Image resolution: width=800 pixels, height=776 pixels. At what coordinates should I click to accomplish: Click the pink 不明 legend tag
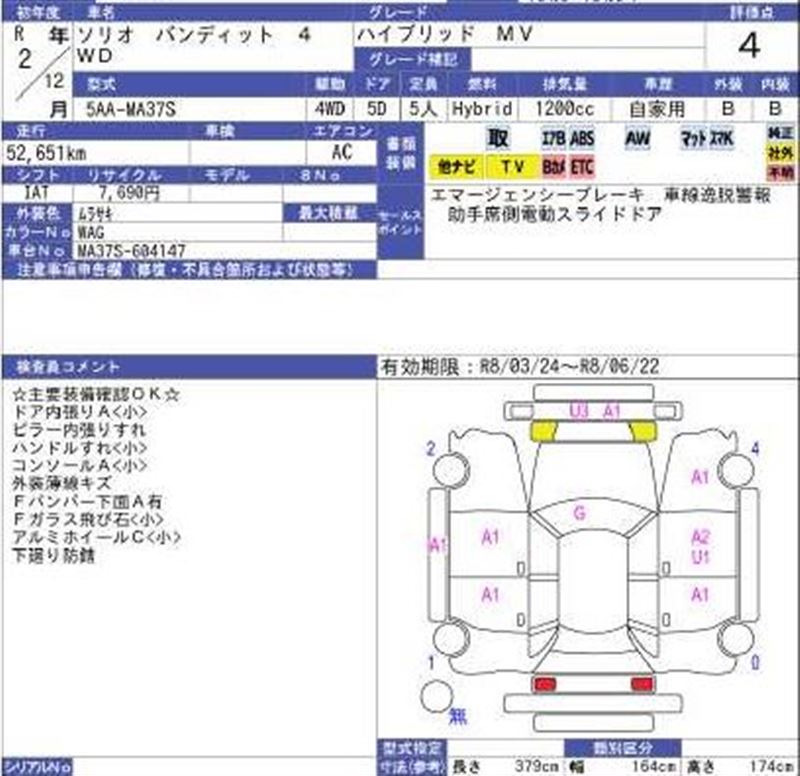[x=781, y=172]
